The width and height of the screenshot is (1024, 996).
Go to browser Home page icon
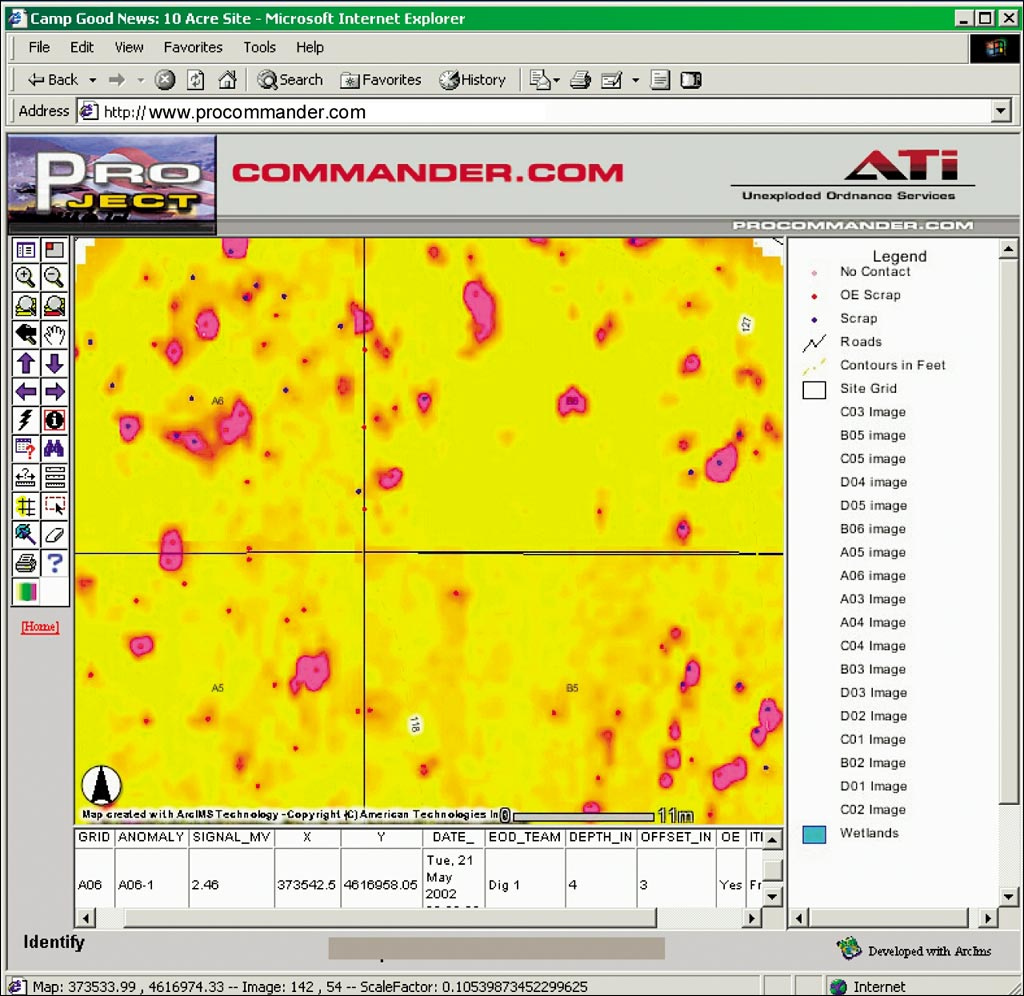point(227,80)
